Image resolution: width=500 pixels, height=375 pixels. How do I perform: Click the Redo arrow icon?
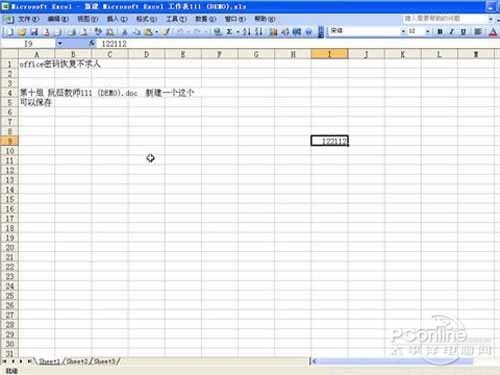point(197,32)
